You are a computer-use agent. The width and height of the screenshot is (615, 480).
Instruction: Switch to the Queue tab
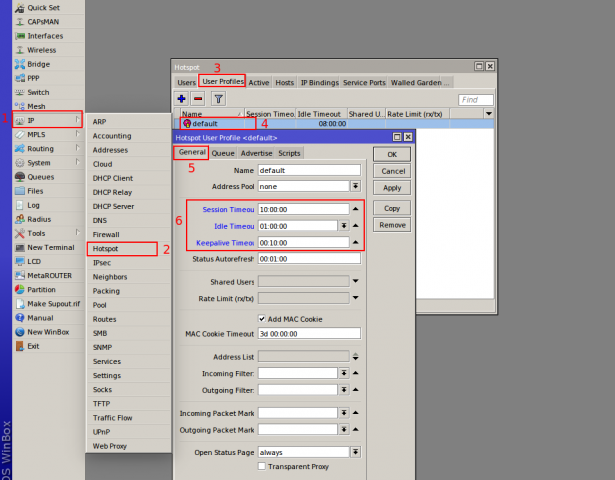222,153
